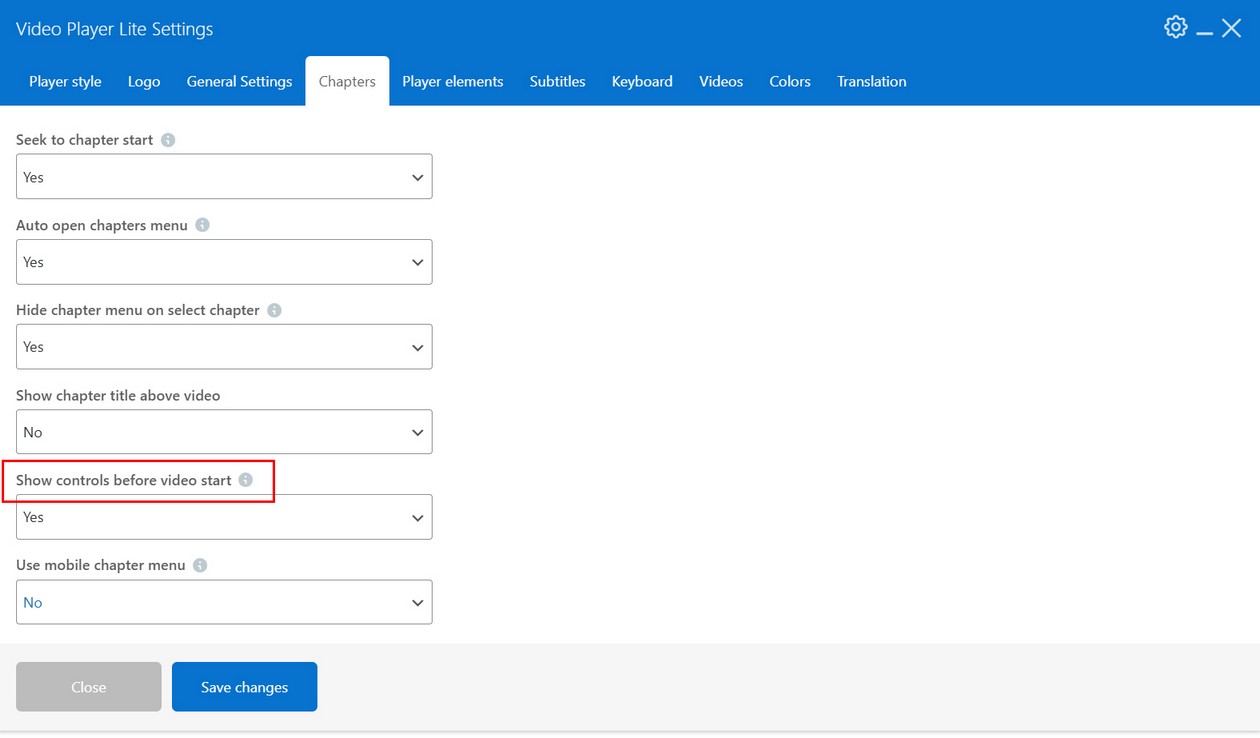
Task: Minimize the Video Player Lite Settings window
Action: (1205, 30)
